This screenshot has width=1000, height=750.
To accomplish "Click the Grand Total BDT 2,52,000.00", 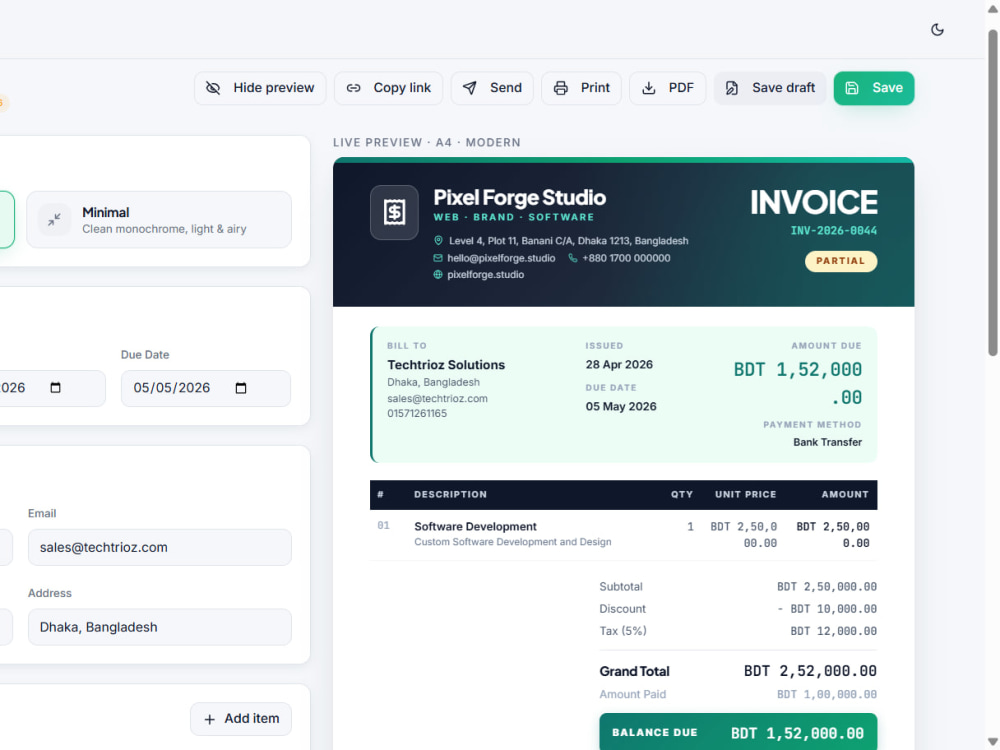I will [810, 671].
